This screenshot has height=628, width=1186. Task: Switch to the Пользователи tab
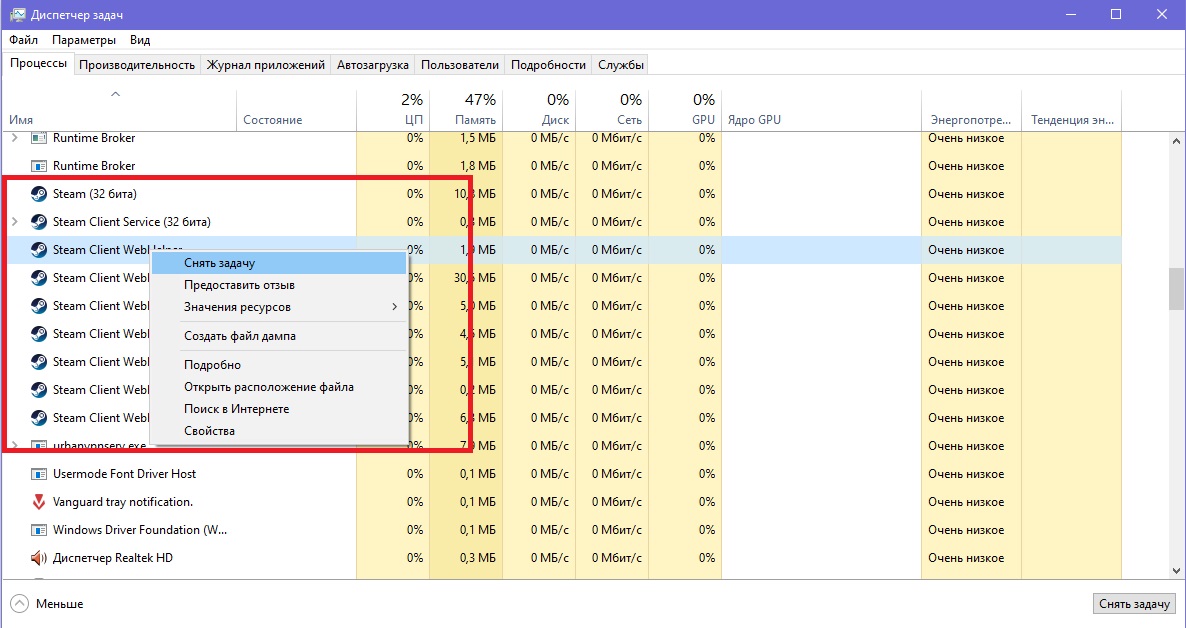[460, 65]
